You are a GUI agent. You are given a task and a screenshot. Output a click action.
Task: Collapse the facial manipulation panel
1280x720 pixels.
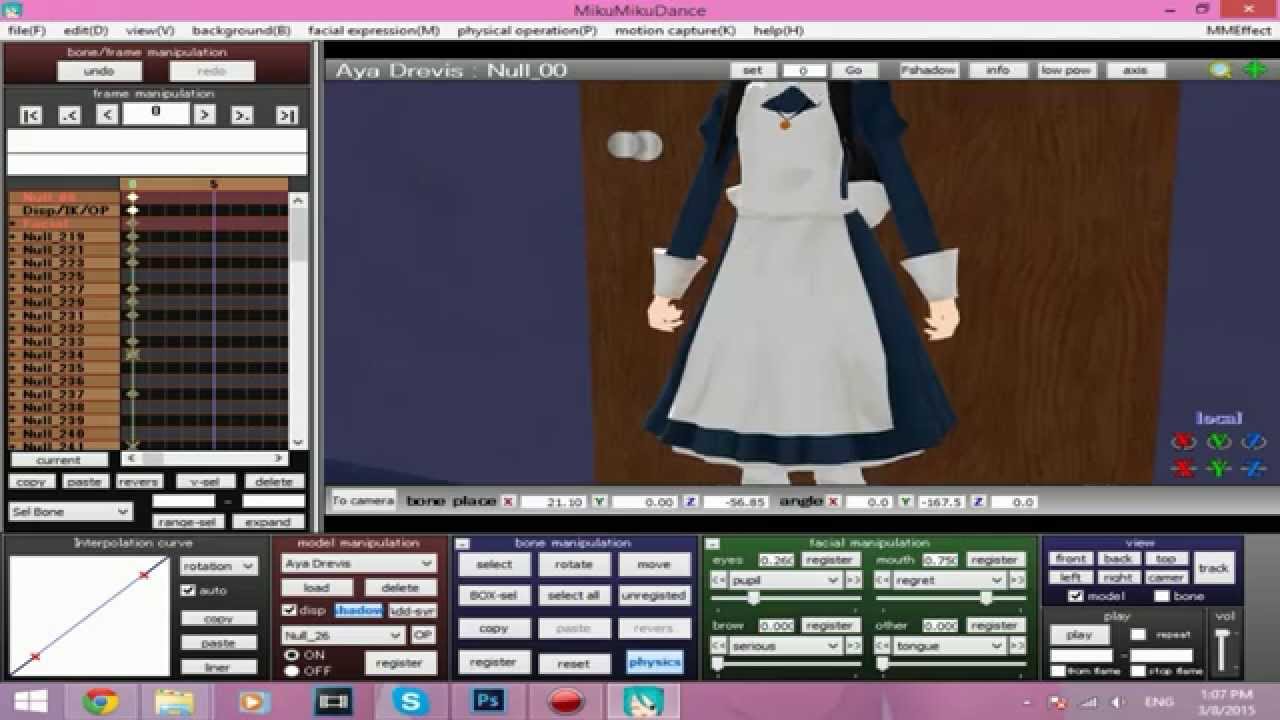click(x=712, y=544)
